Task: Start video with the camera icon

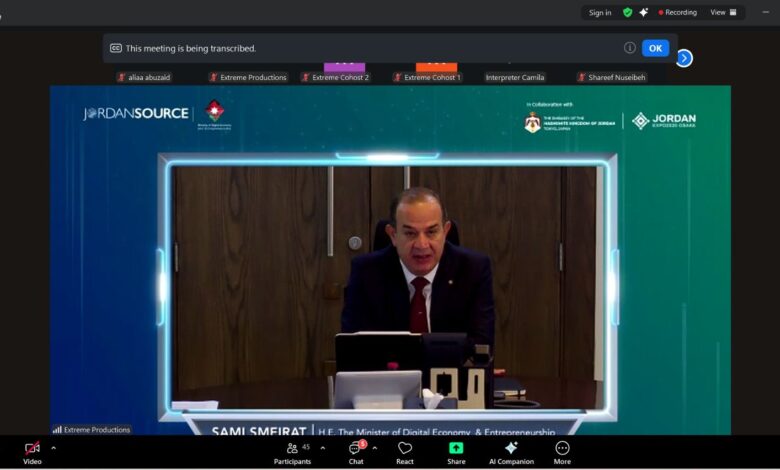Action: click(32, 449)
